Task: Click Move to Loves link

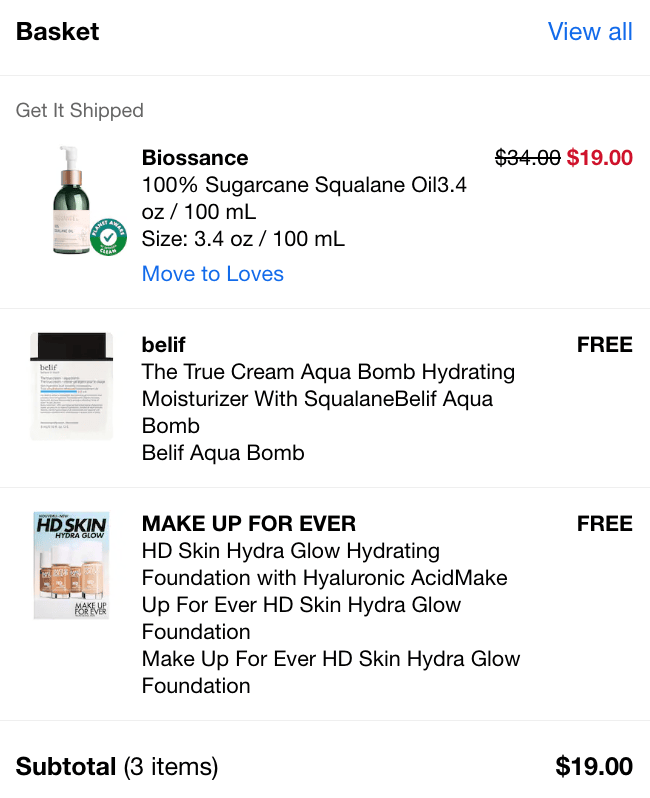Action: (x=212, y=274)
